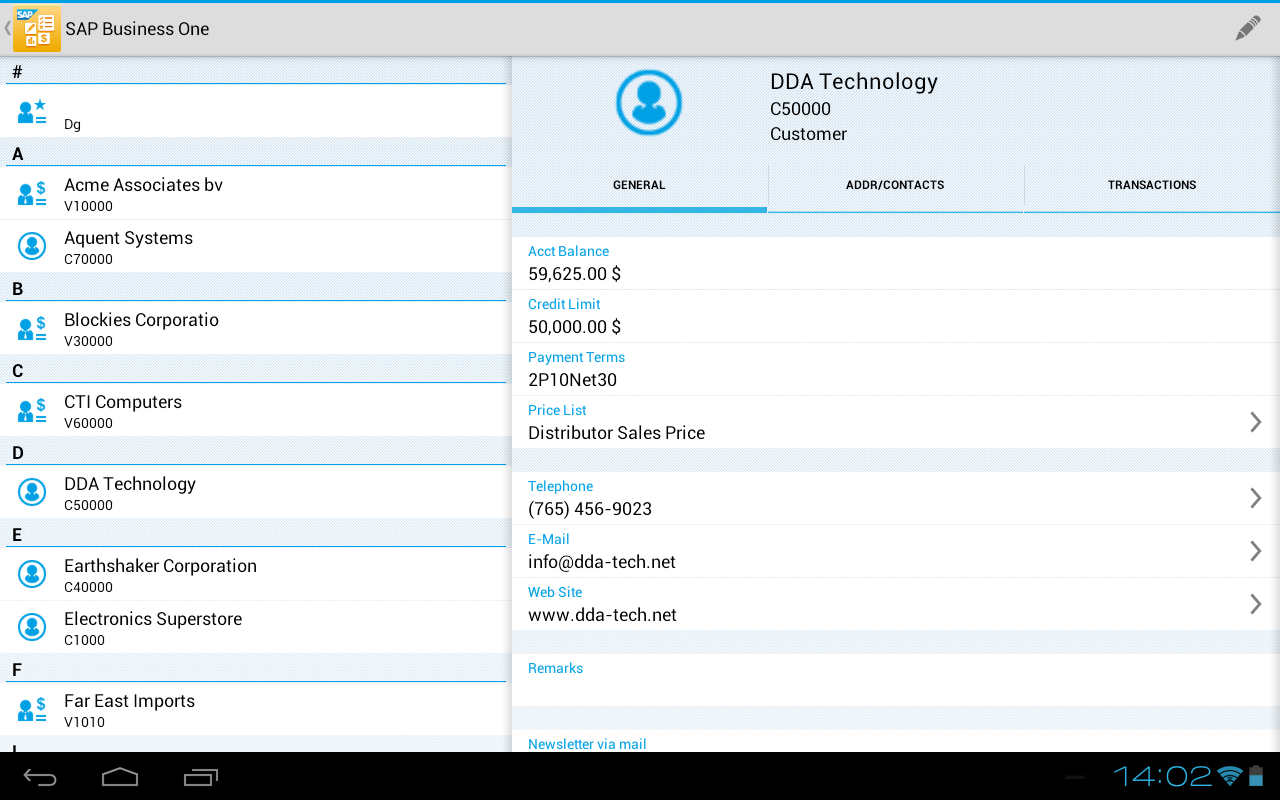Open the E-Mail entry chevron
This screenshot has height=800, width=1280.
point(1256,551)
